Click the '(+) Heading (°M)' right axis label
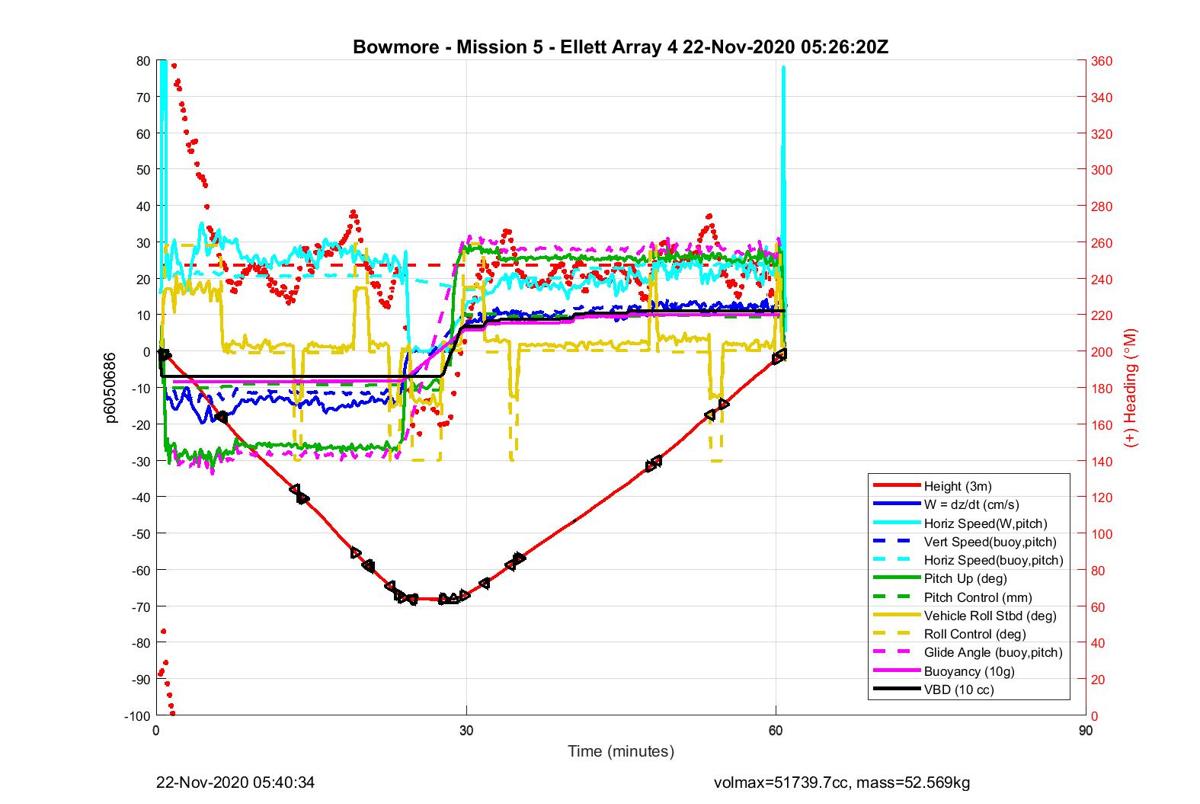The height and width of the screenshot is (804, 1200). coord(1133,387)
